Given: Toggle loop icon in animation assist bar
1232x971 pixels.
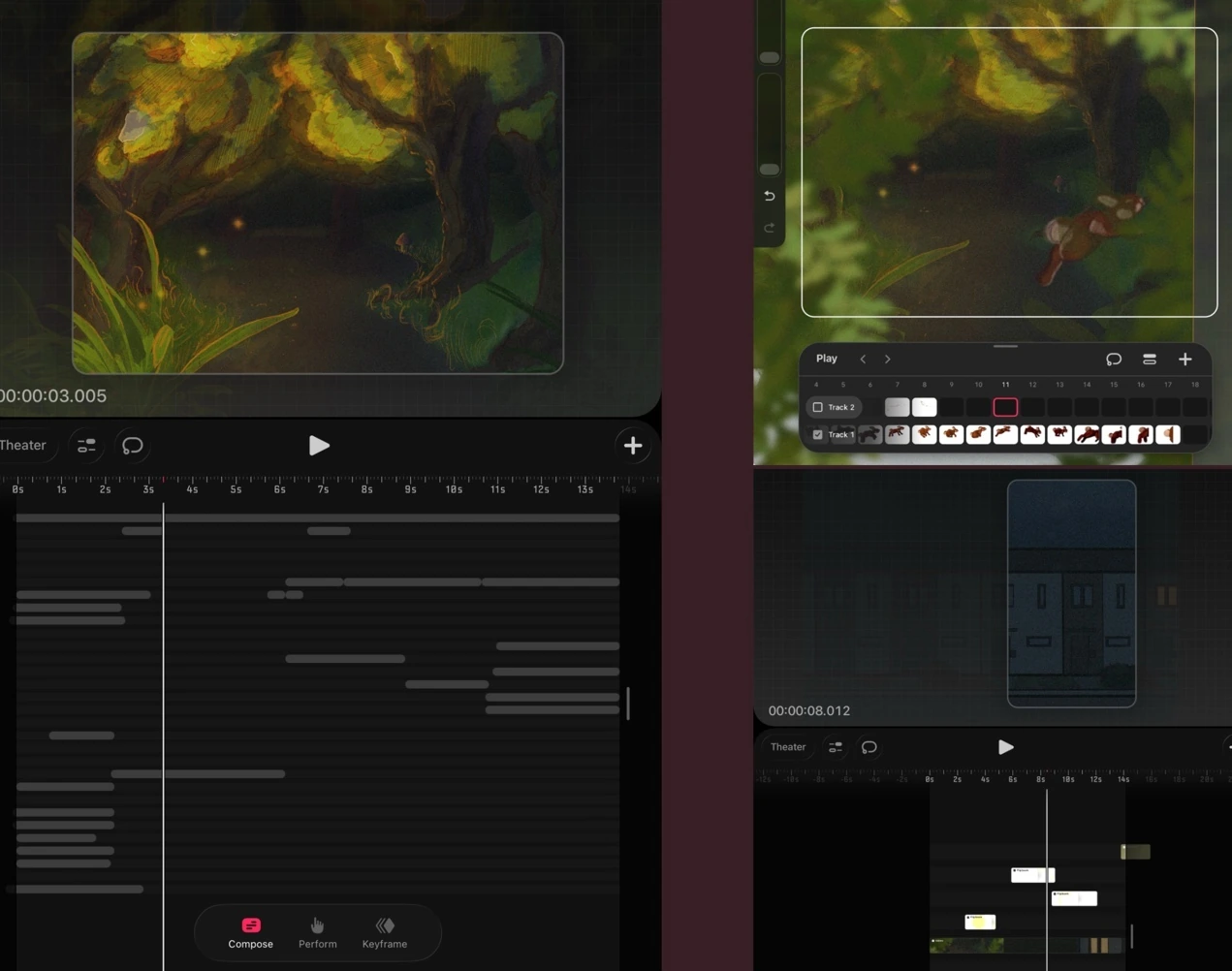Looking at the screenshot, I should click(x=1114, y=360).
